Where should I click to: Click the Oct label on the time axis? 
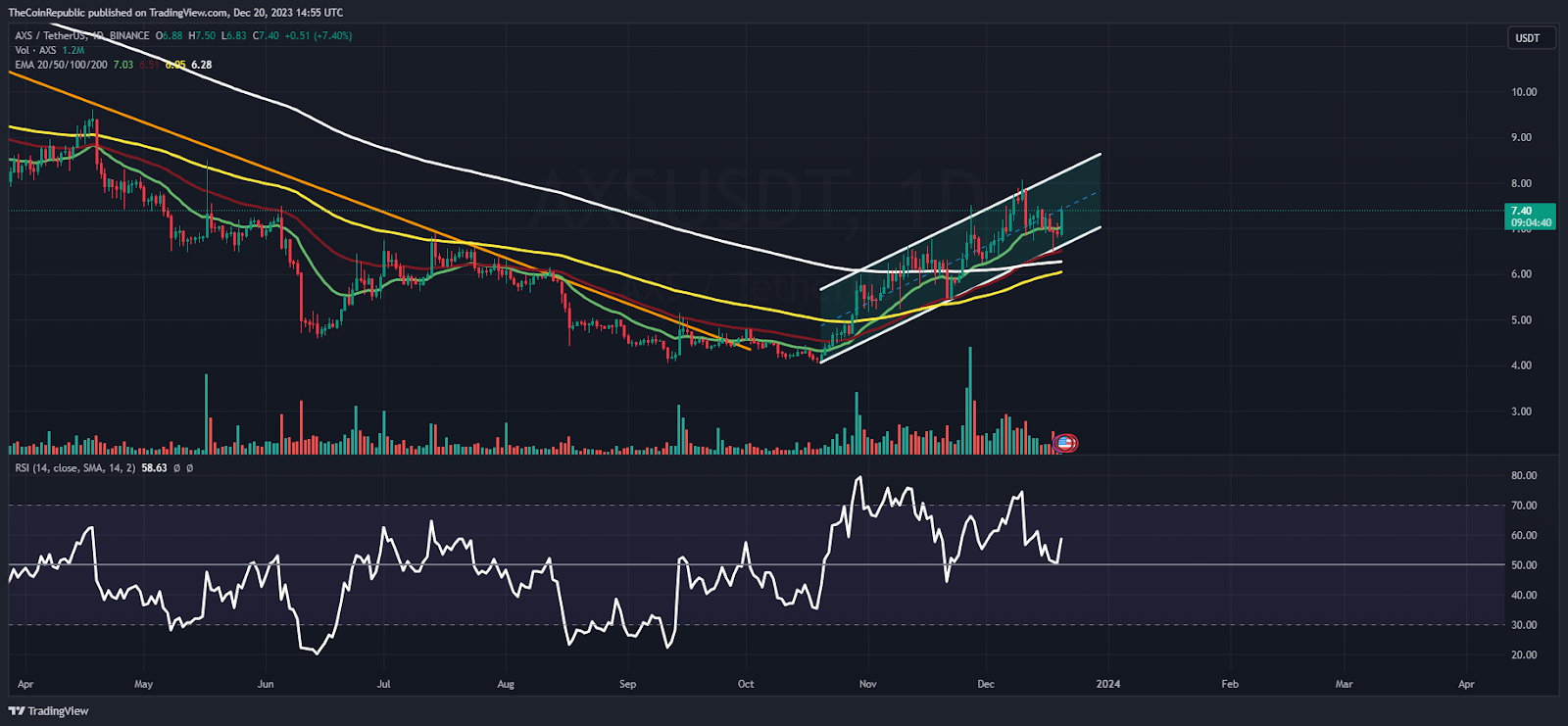pos(746,684)
